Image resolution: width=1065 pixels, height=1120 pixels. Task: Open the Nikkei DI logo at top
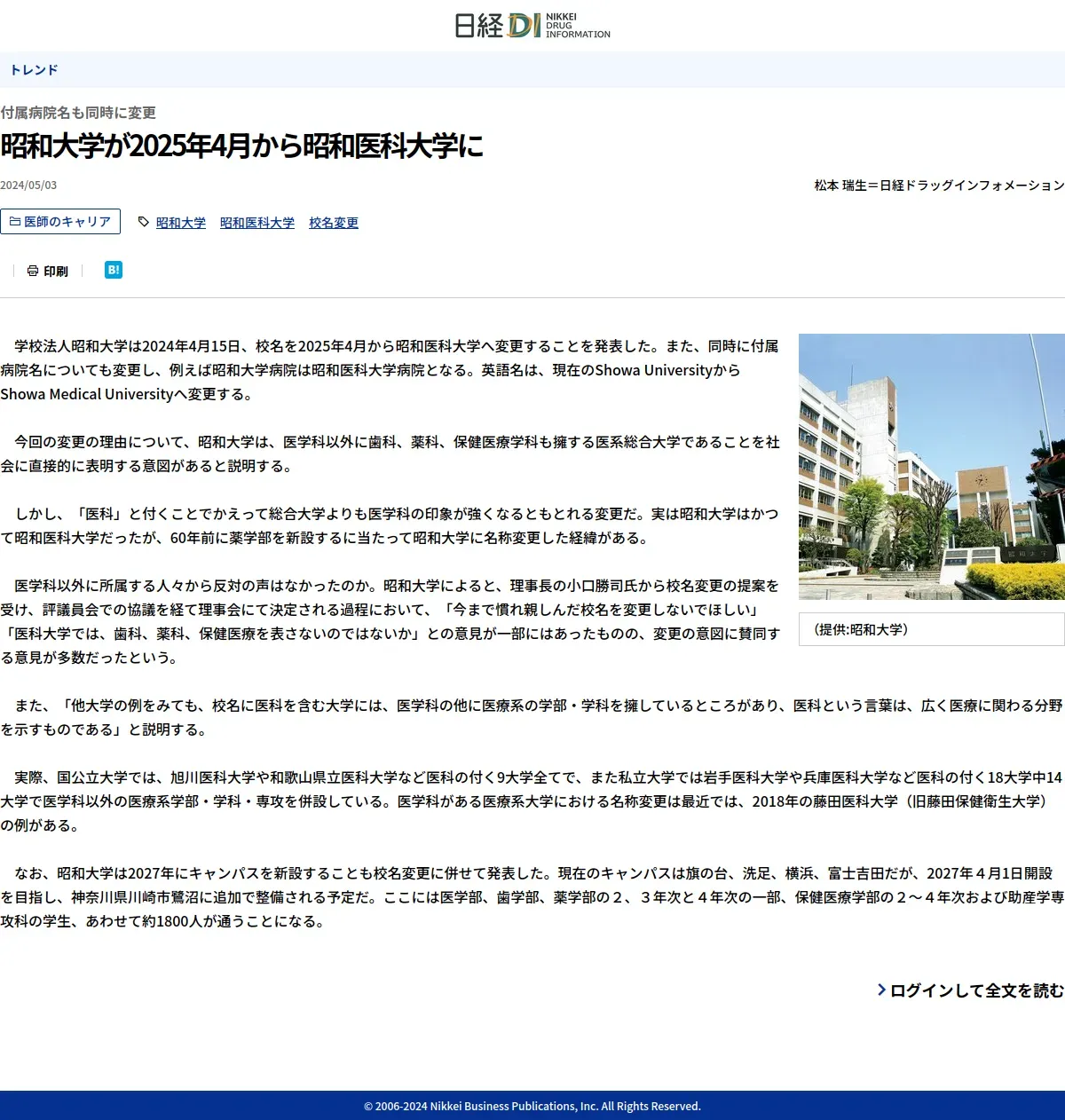coord(532,26)
